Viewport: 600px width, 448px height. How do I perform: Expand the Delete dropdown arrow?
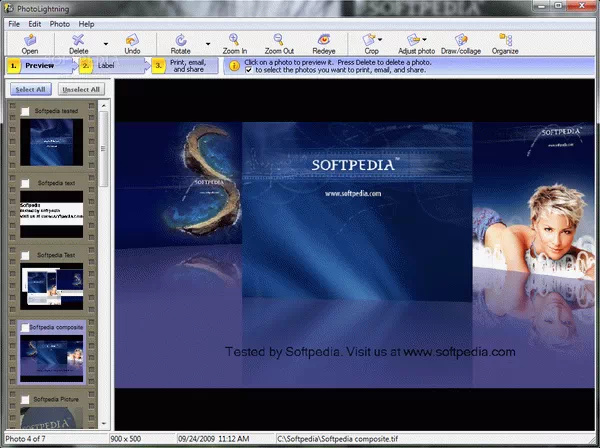106,43
